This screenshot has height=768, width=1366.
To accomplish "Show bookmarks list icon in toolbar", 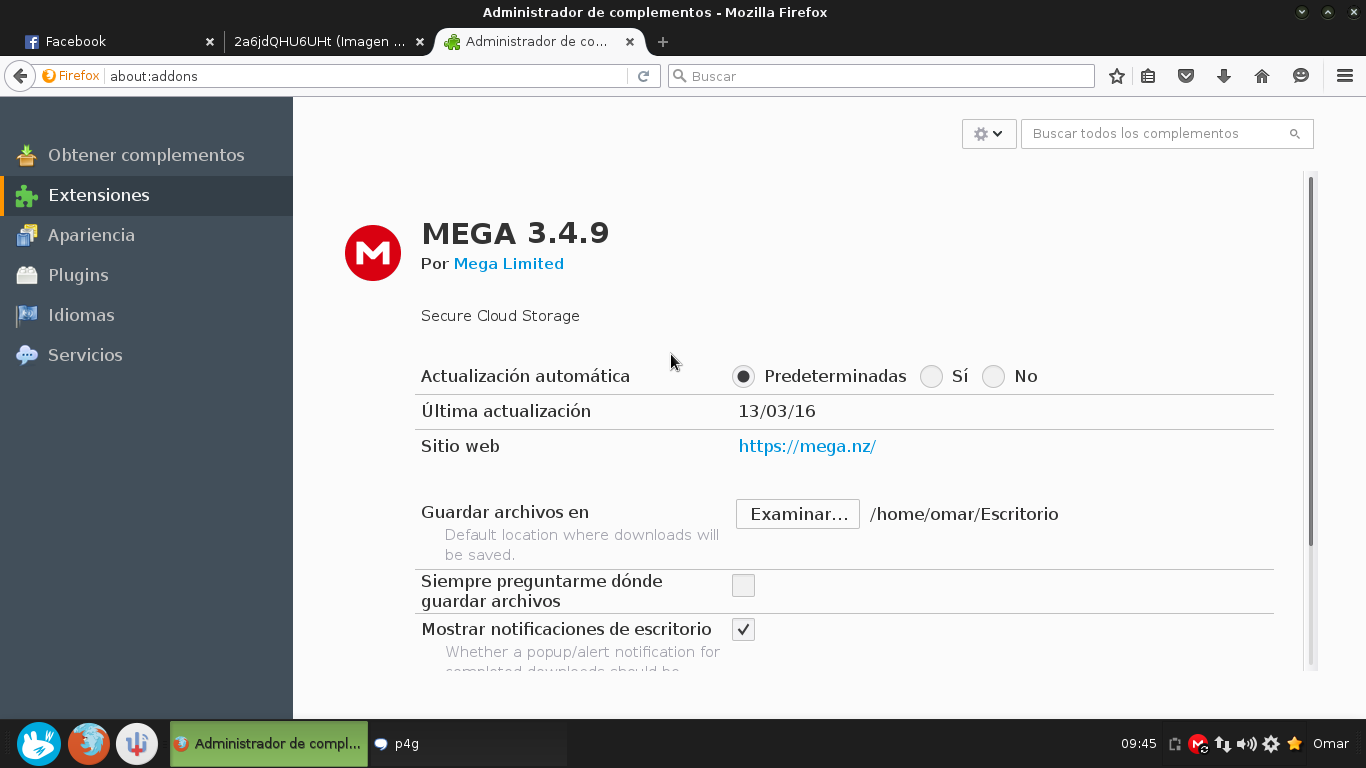I will click(x=1148, y=76).
